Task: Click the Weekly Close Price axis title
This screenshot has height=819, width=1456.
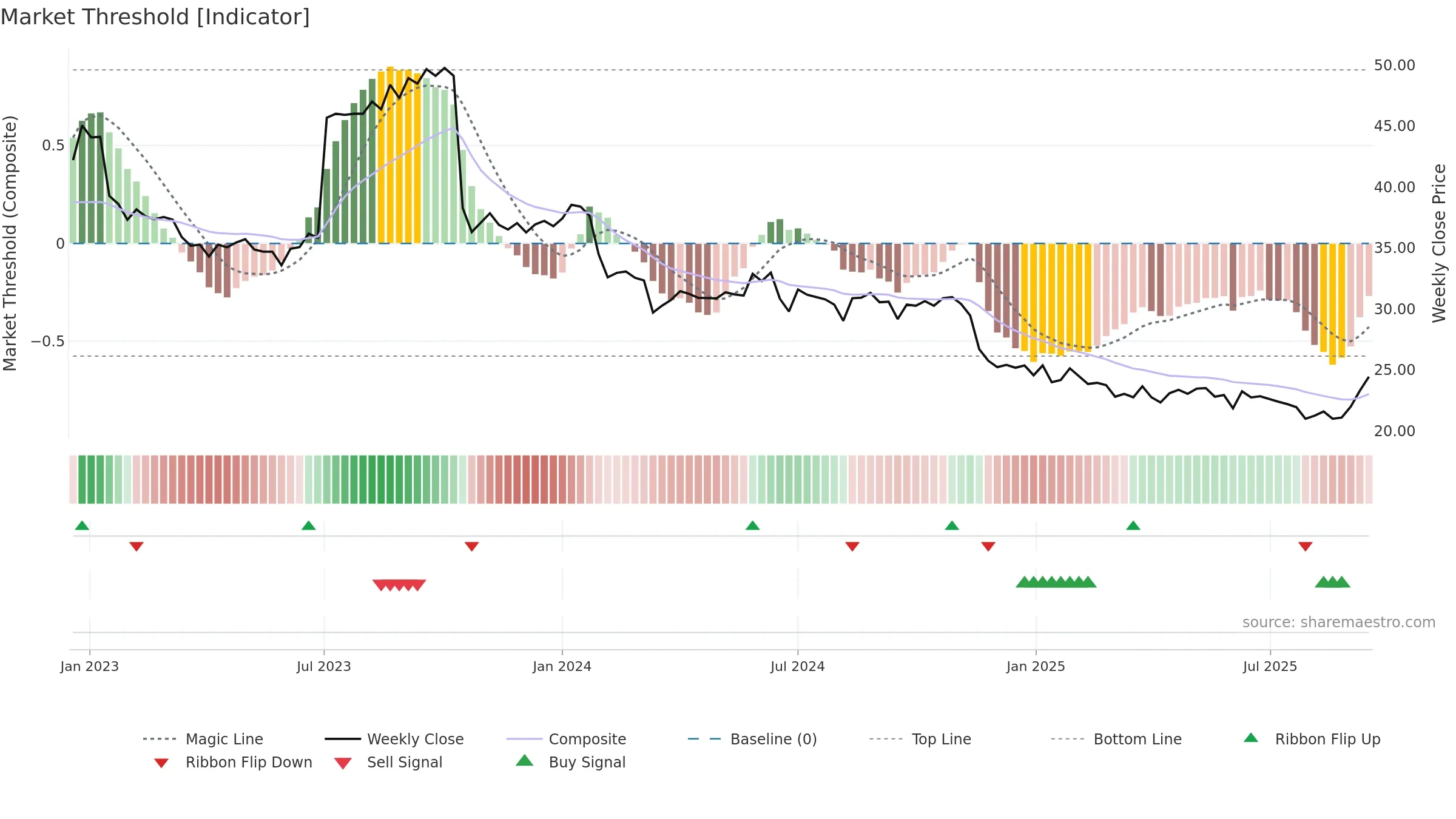Action: pos(1439,243)
